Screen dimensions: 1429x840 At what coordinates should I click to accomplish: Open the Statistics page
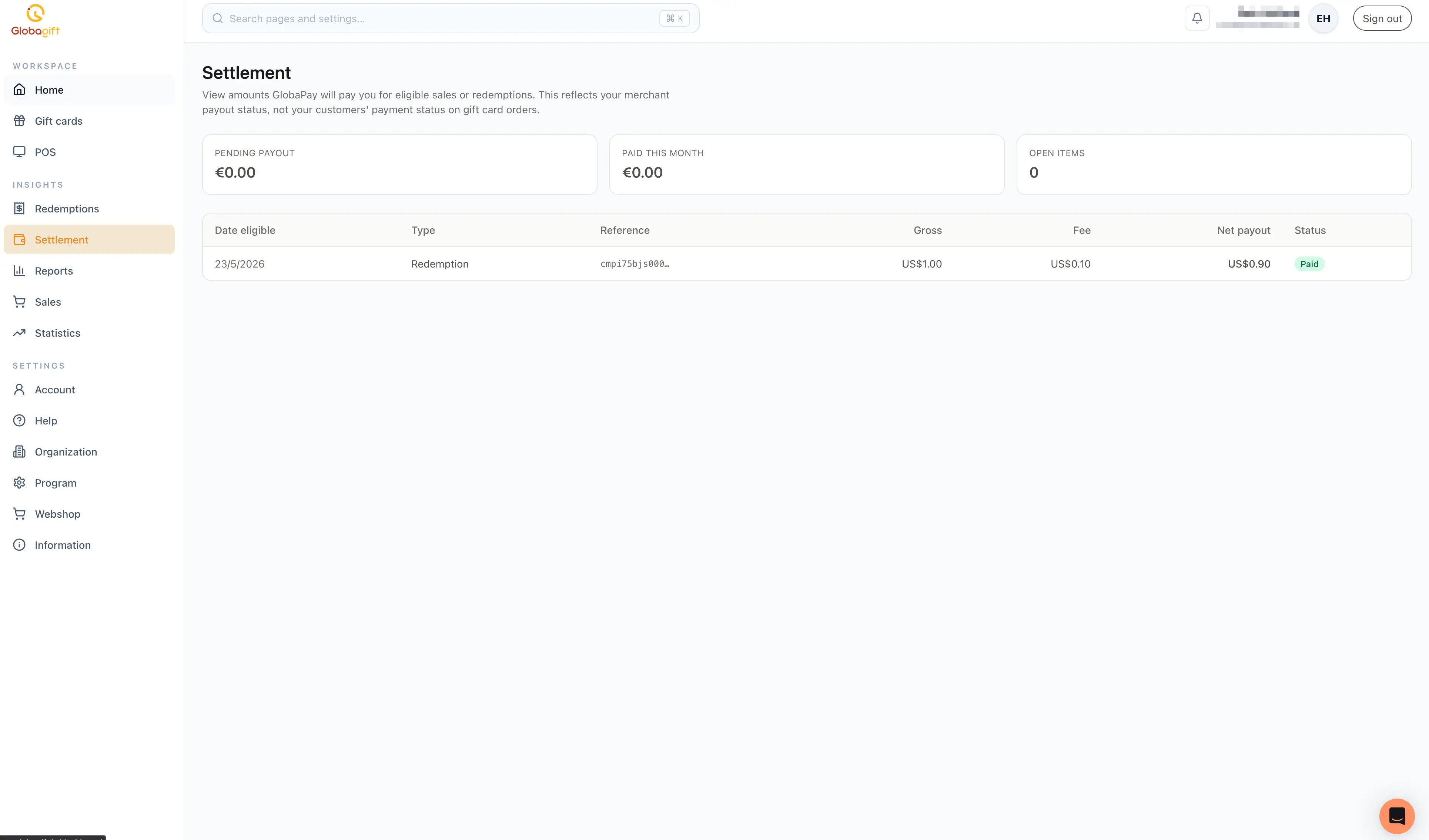click(89, 333)
